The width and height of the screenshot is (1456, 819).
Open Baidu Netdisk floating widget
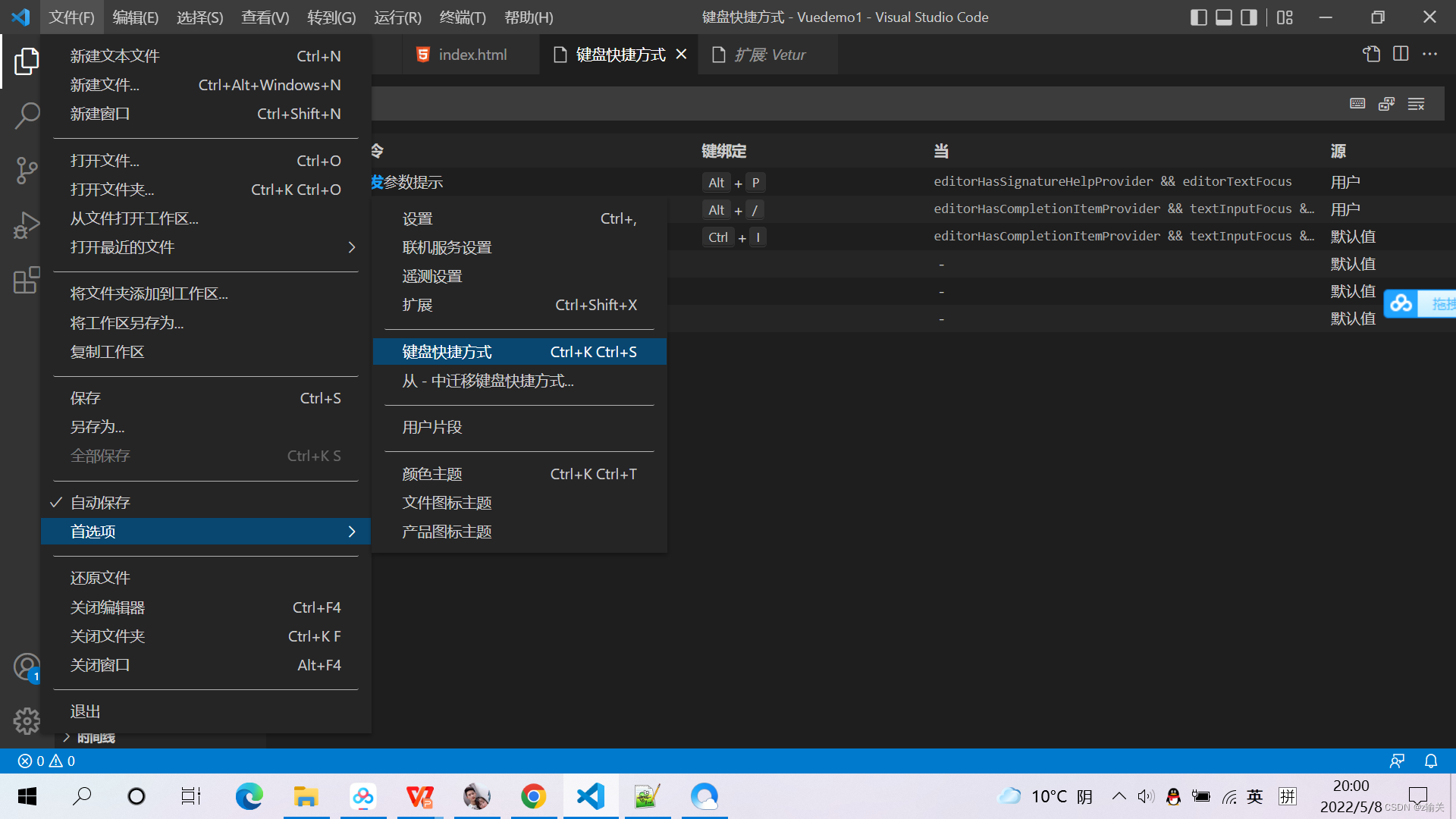1420,303
